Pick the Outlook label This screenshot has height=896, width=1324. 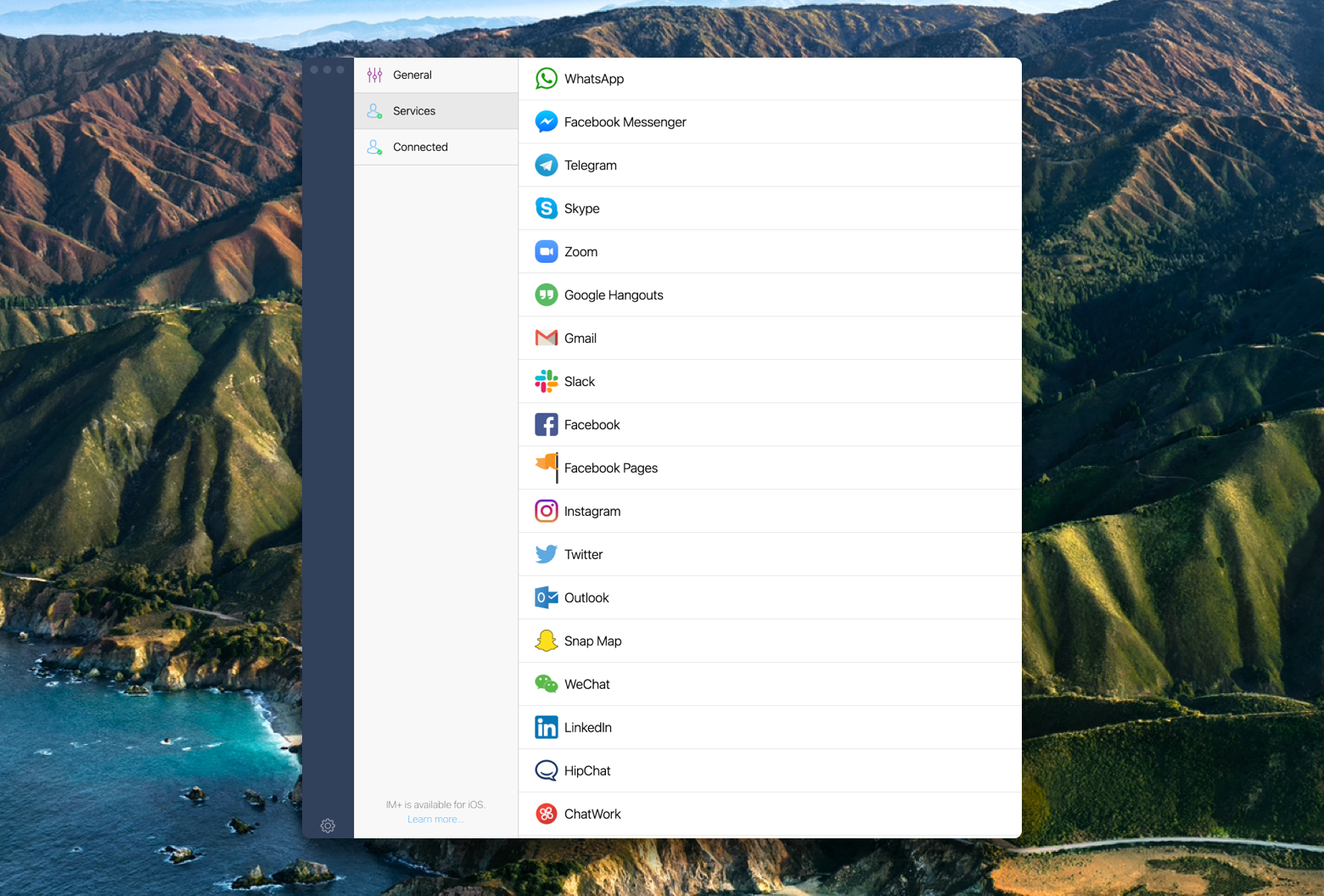[x=586, y=598]
